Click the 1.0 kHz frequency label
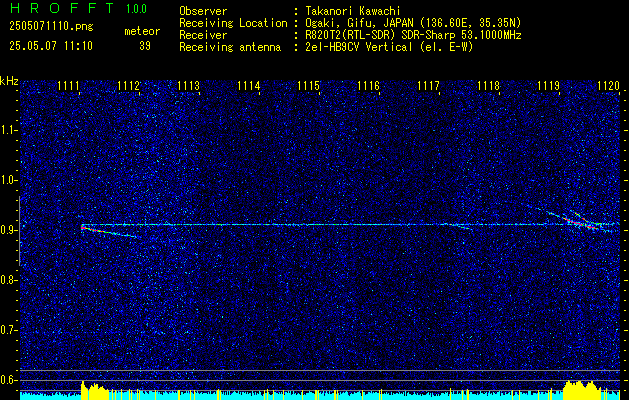Image resolution: width=629 pixels, height=400 pixels. click(9, 180)
